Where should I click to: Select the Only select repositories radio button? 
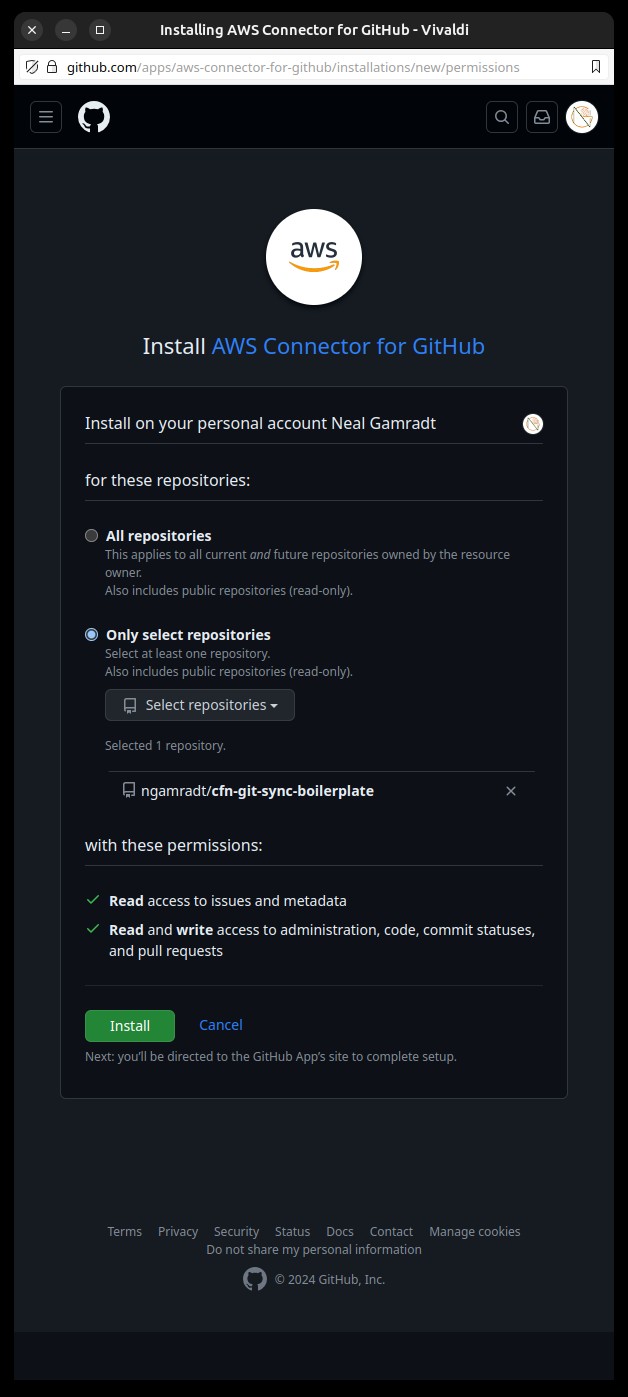click(x=92, y=635)
